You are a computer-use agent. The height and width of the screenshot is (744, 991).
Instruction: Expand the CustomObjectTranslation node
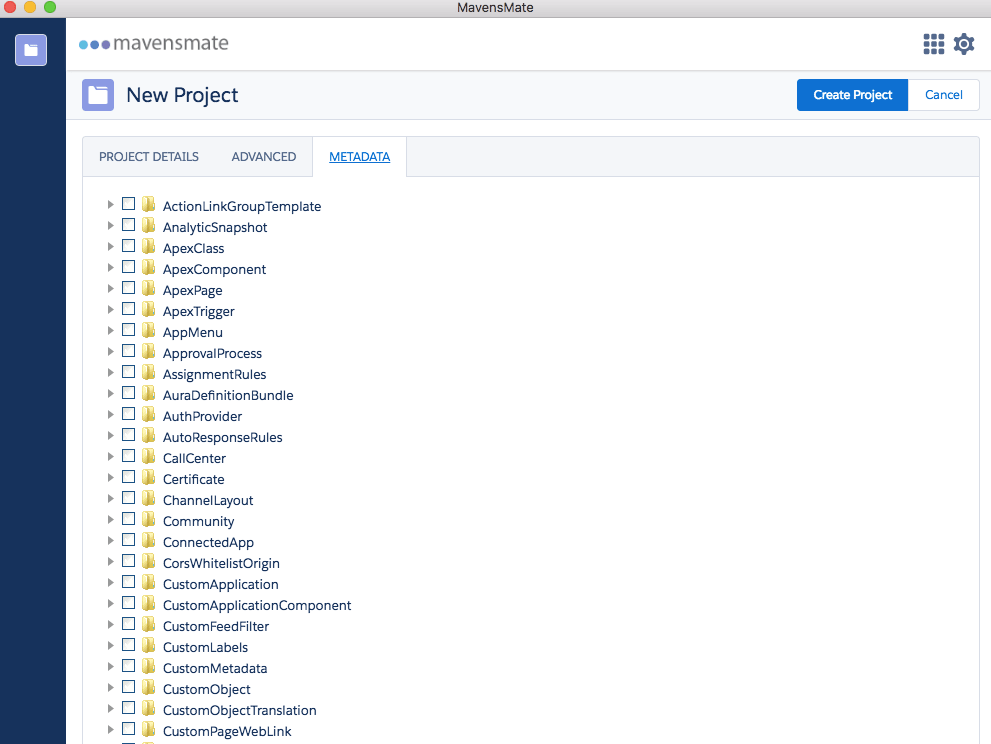[110, 708]
